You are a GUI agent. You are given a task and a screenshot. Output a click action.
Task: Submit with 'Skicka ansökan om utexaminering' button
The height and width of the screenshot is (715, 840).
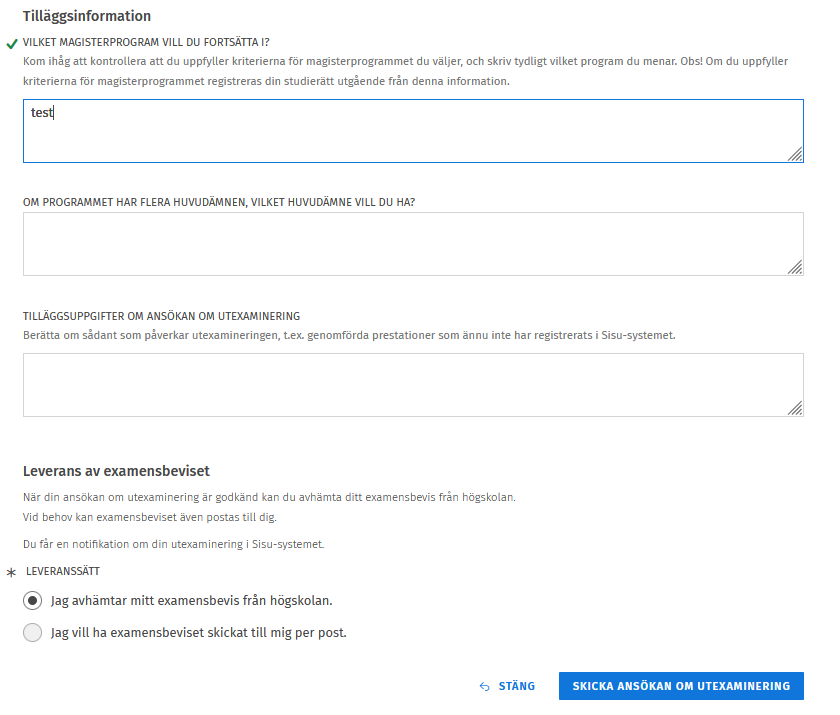click(681, 686)
